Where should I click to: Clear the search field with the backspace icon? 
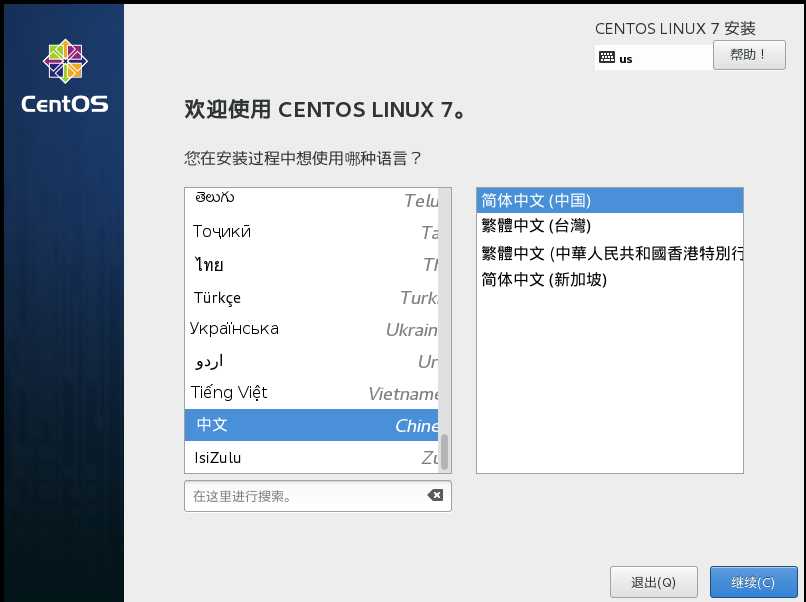(435, 495)
